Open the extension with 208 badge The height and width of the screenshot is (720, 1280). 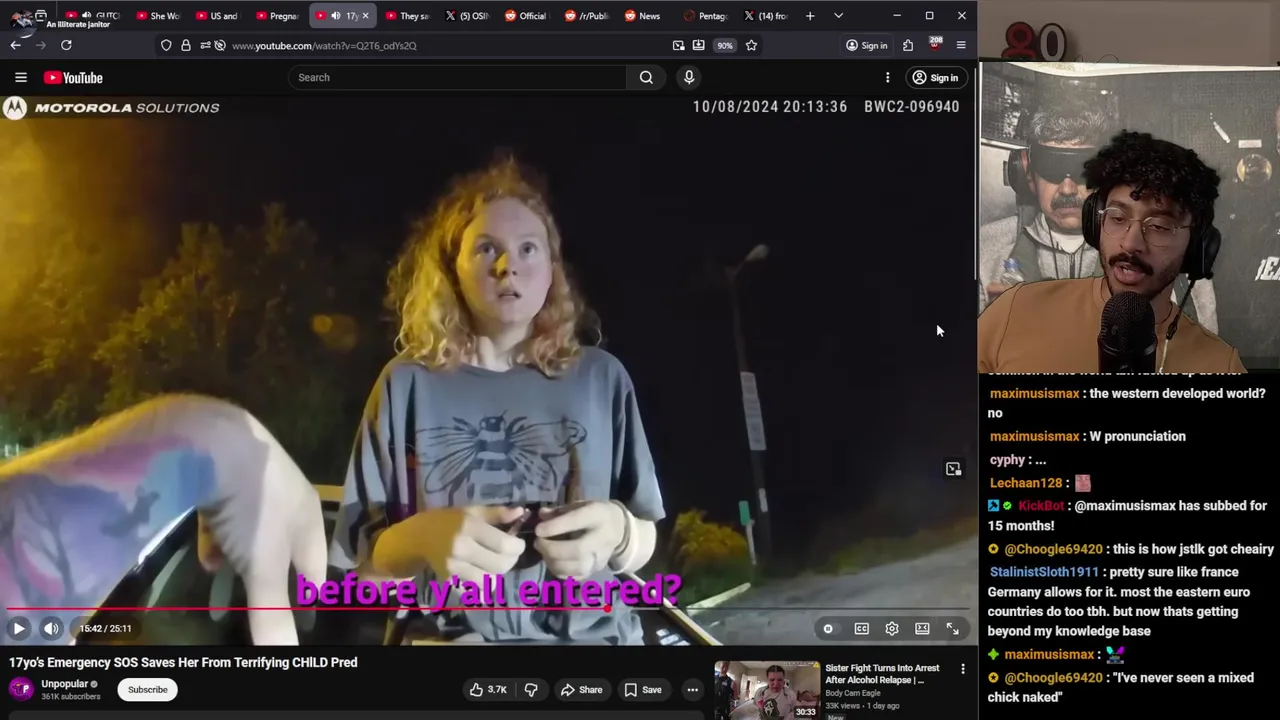click(934, 45)
